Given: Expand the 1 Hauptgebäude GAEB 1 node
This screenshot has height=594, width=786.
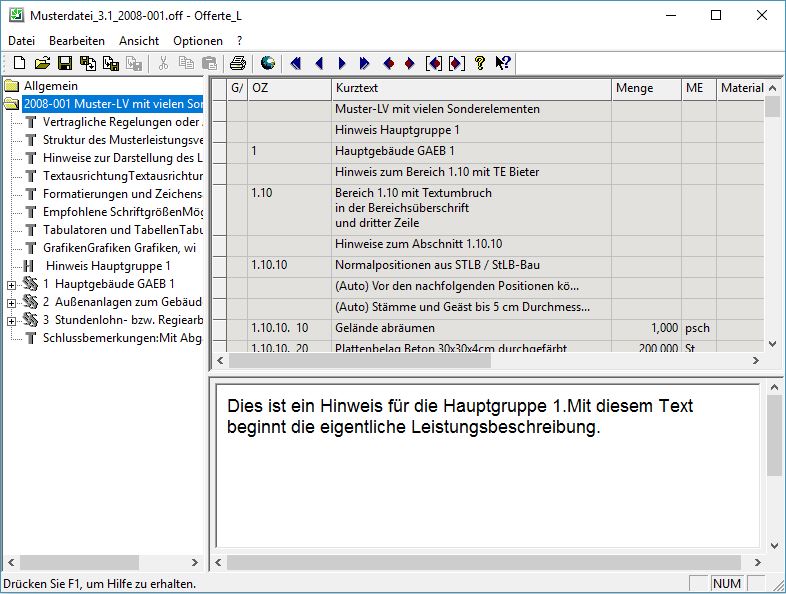Looking at the screenshot, I should [x=11, y=285].
